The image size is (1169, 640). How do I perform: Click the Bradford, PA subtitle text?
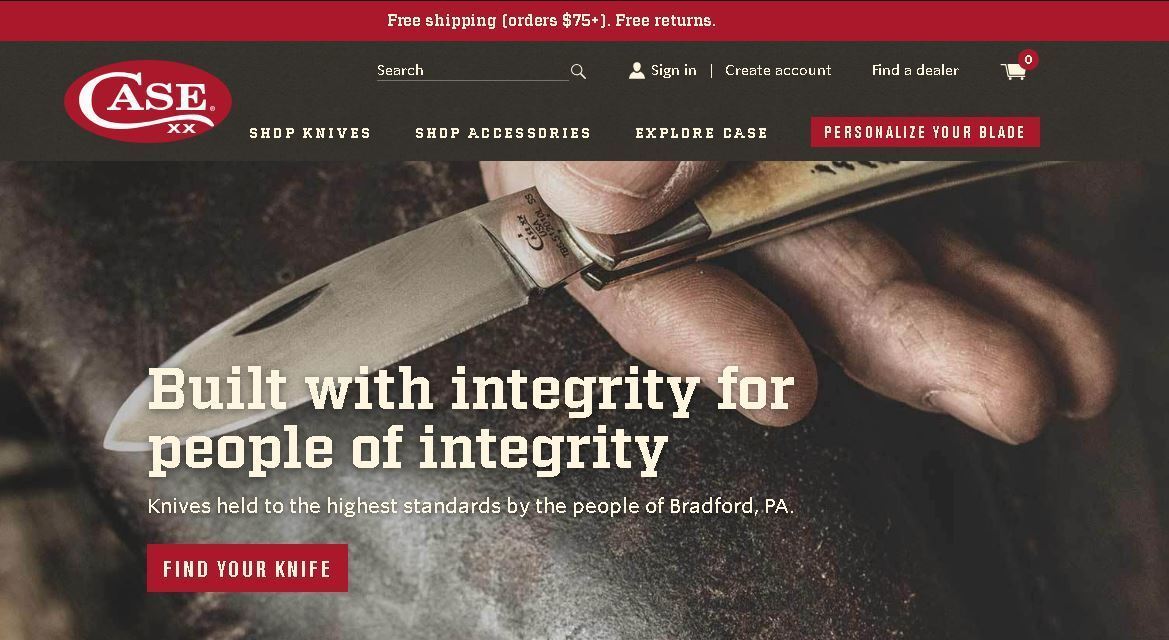(470, 506)
